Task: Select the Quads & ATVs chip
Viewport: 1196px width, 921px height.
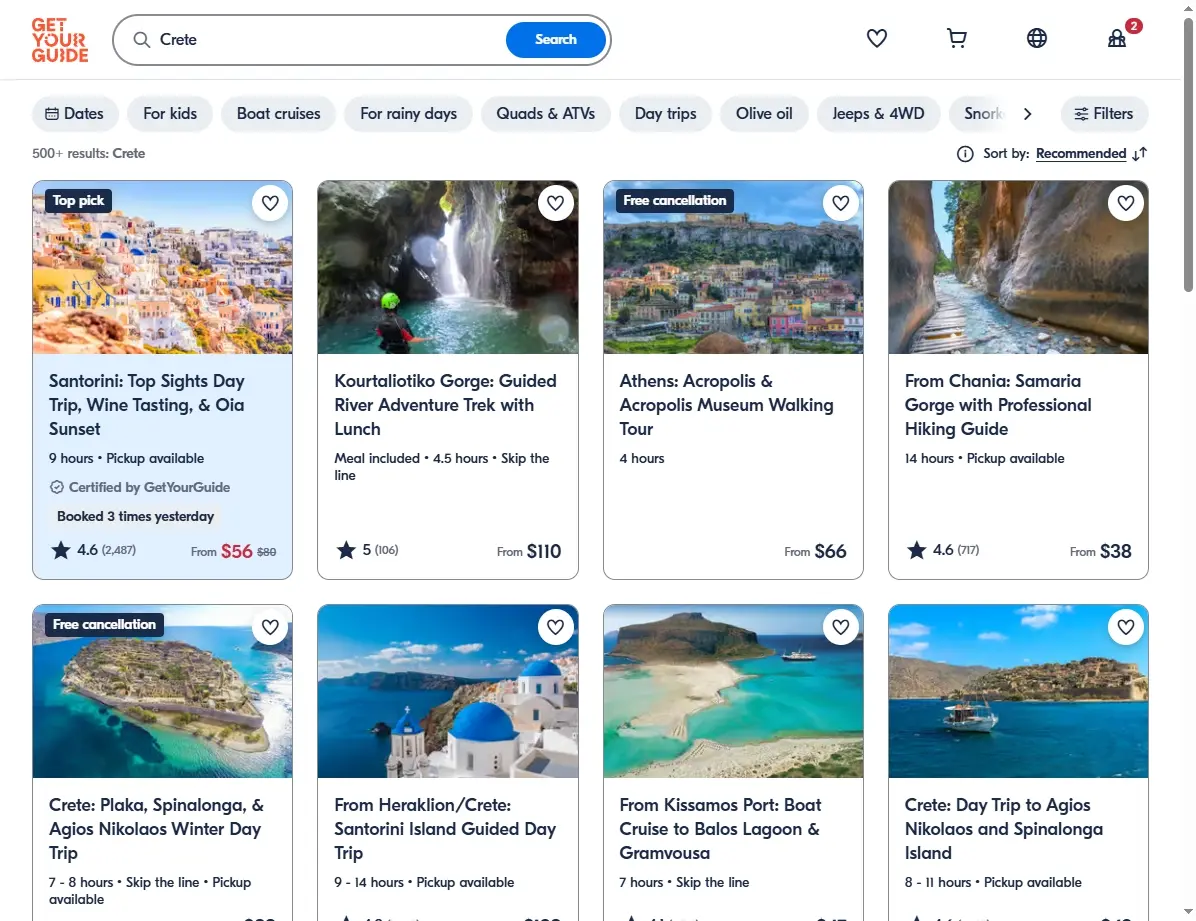Action: click(545, 114)
